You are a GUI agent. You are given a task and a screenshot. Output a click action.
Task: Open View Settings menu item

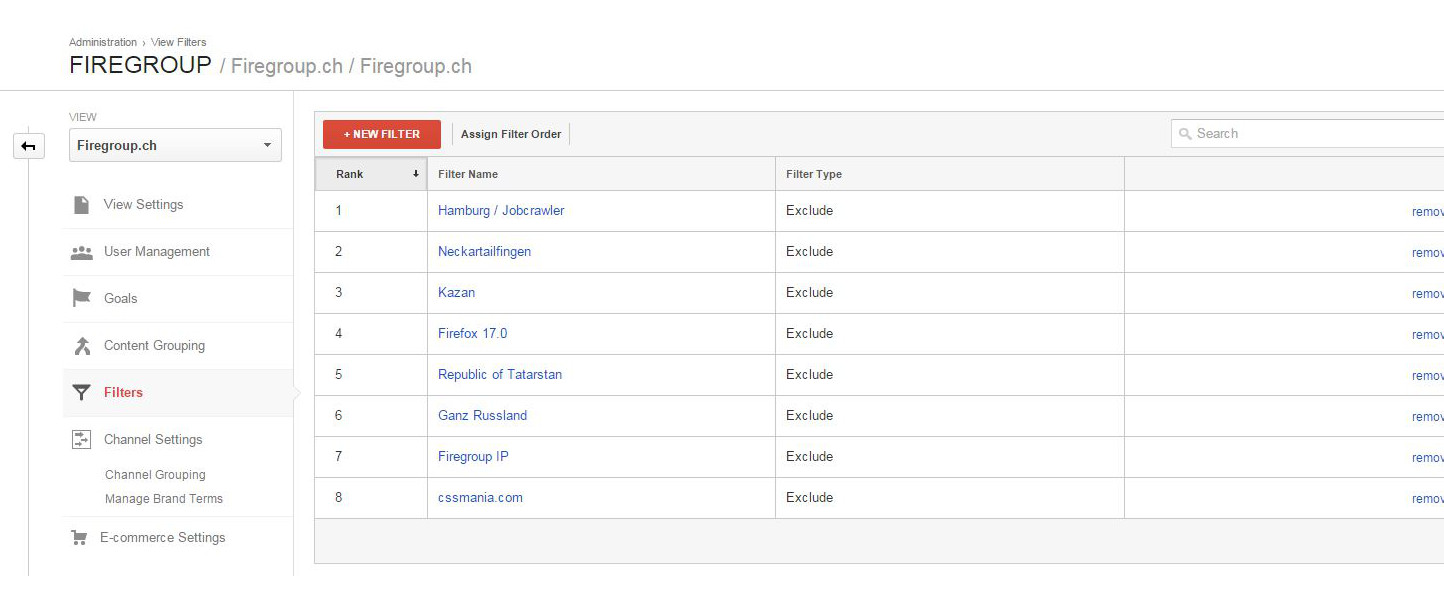tap(144, 204)
